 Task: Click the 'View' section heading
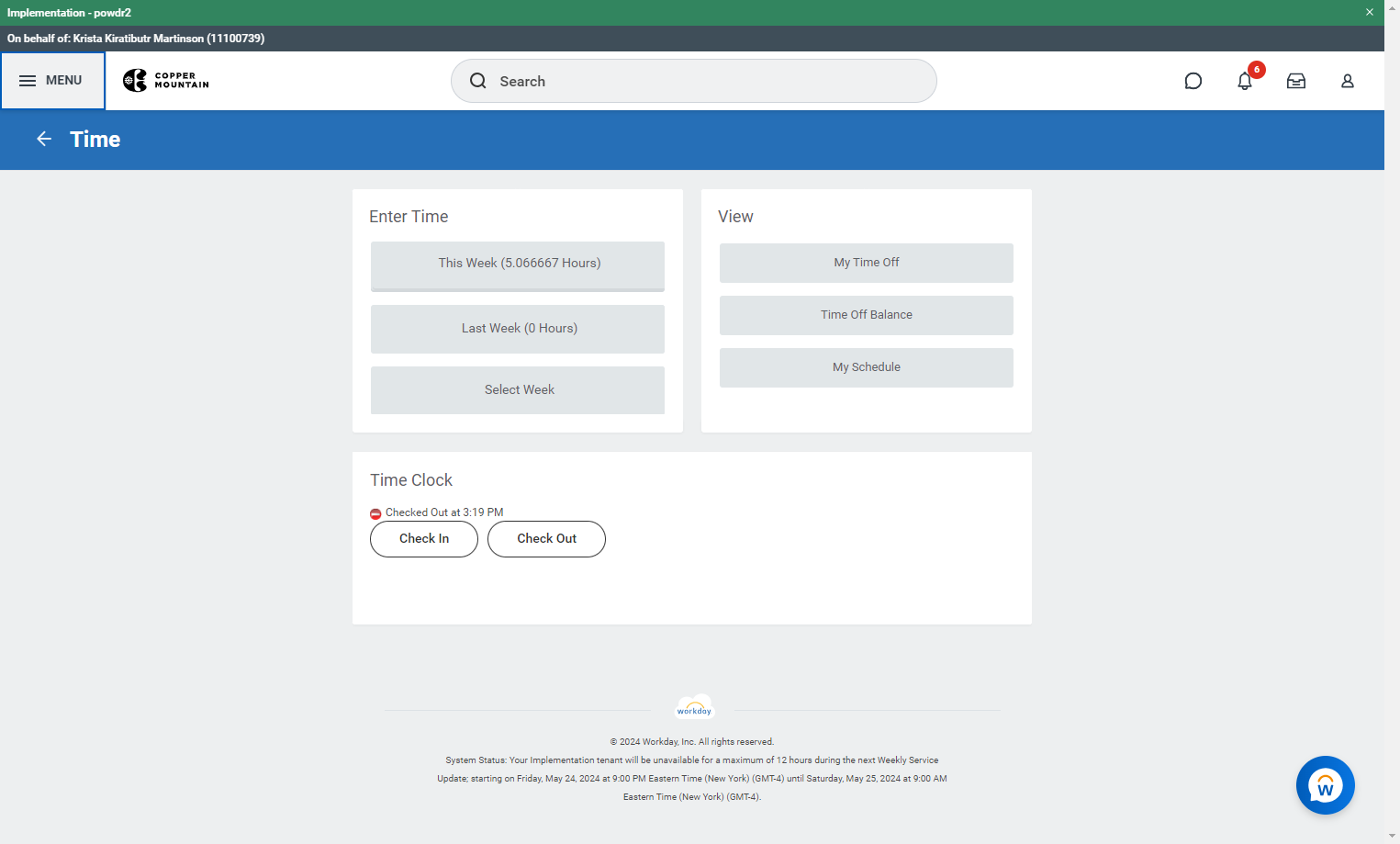click(x=735, y=217)
